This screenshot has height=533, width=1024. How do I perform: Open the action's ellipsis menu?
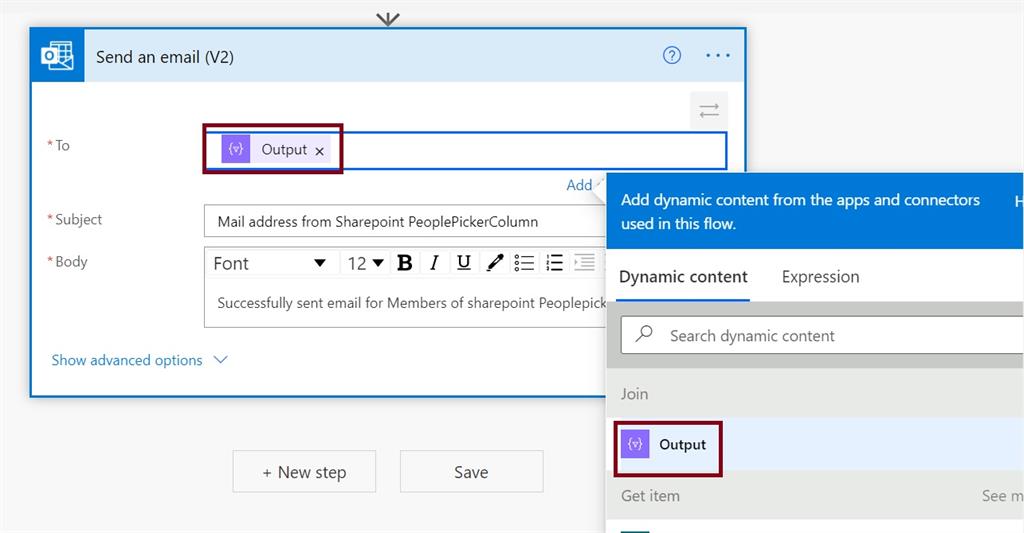[x=718, y=56]
